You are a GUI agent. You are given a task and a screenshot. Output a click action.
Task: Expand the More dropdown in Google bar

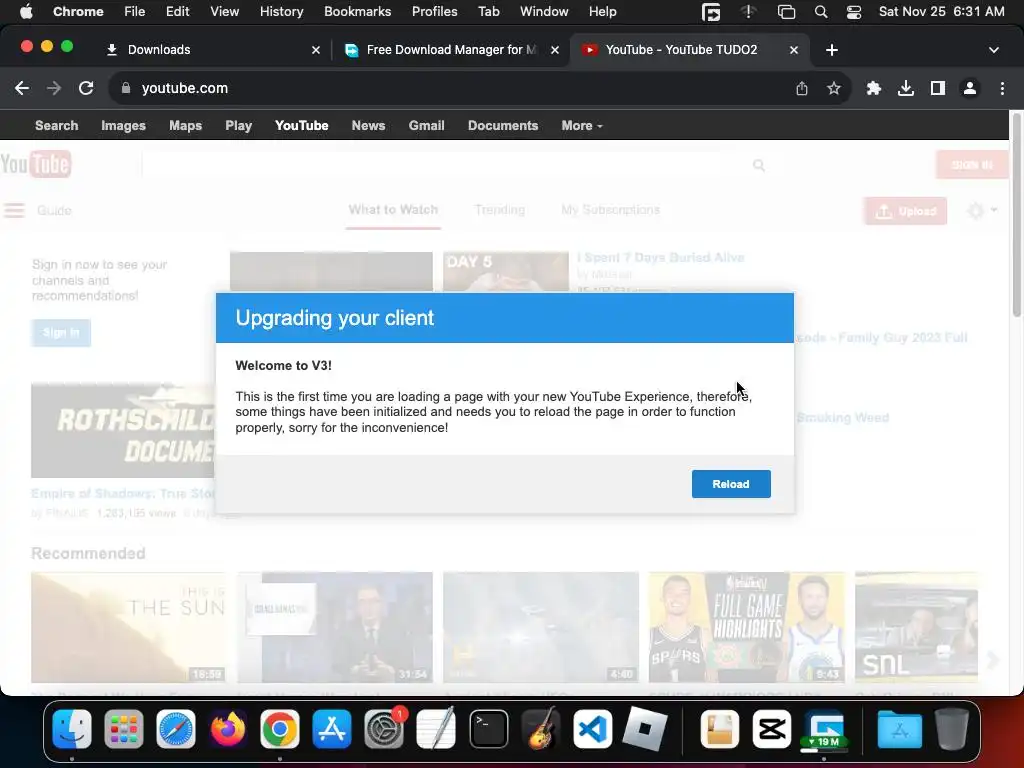pyautogui.click(x=582, y=125)
